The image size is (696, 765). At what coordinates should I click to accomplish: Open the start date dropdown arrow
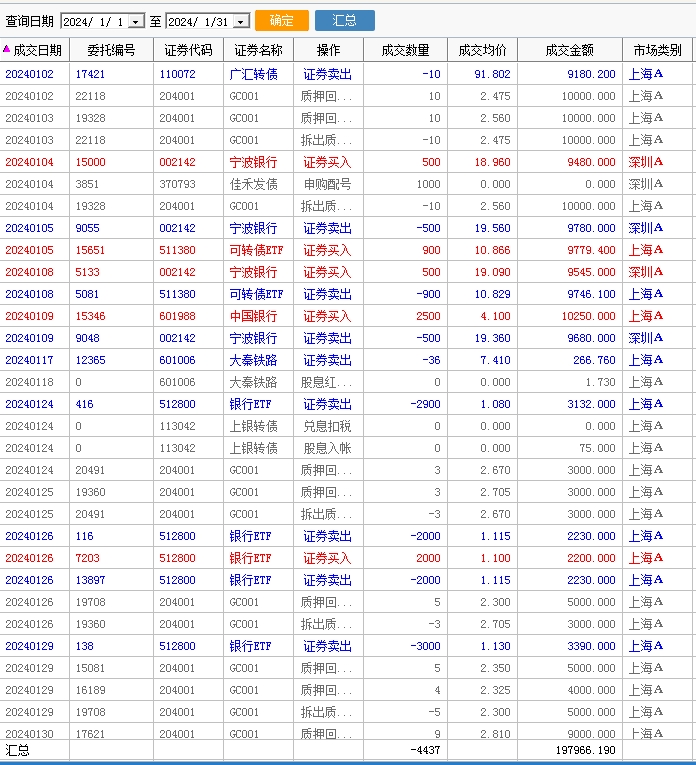click(x=136, y=21)
